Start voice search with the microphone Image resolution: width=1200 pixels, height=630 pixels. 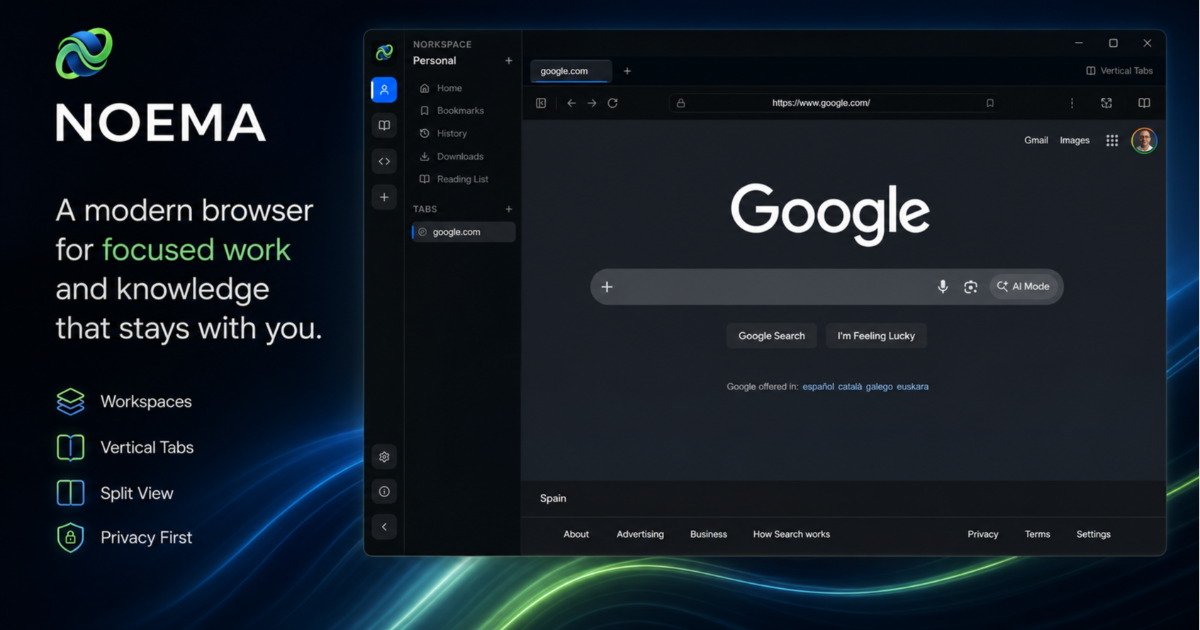coord(942,287)
